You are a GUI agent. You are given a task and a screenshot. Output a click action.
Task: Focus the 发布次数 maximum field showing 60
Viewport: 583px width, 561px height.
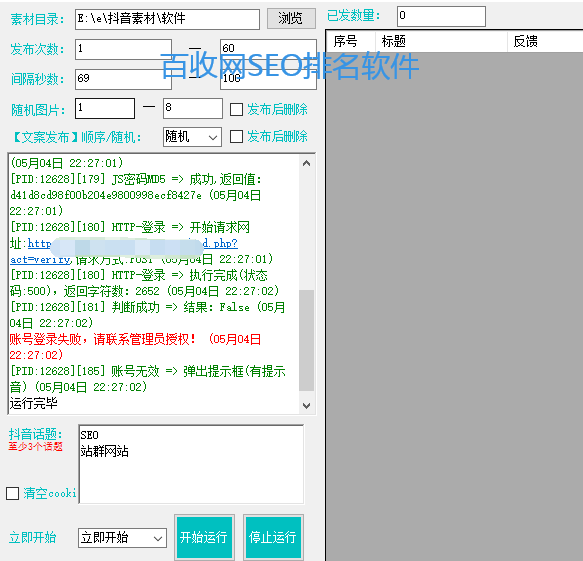[268, 49]
